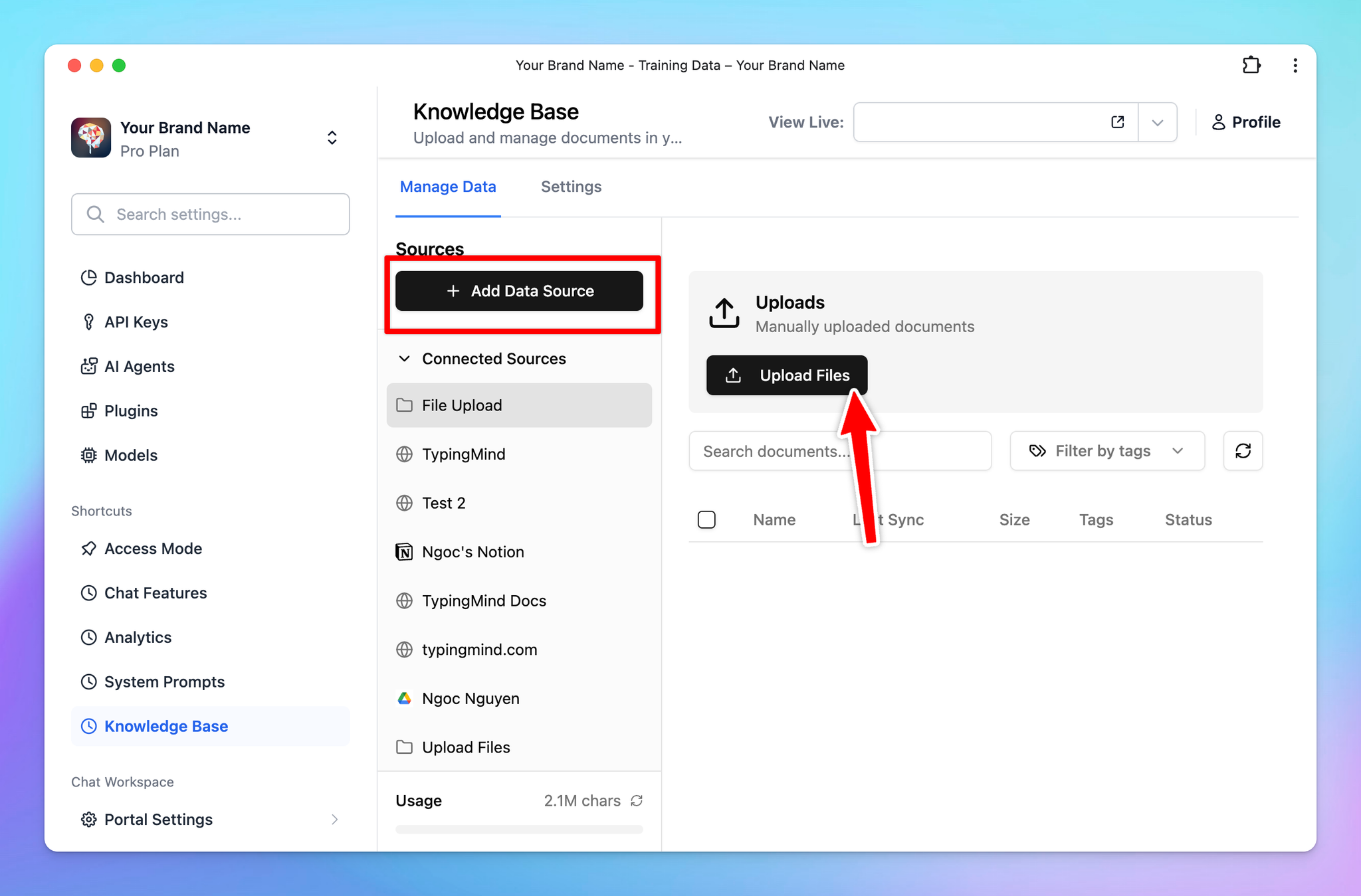Select the checkbox next to Name column

(x=707, y=520)
